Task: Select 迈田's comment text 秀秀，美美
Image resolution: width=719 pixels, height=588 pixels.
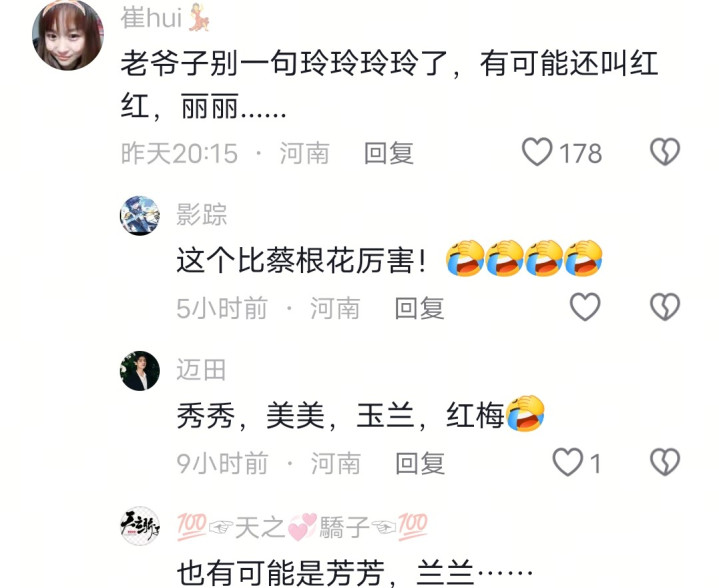Action: [x=360, y=414]
